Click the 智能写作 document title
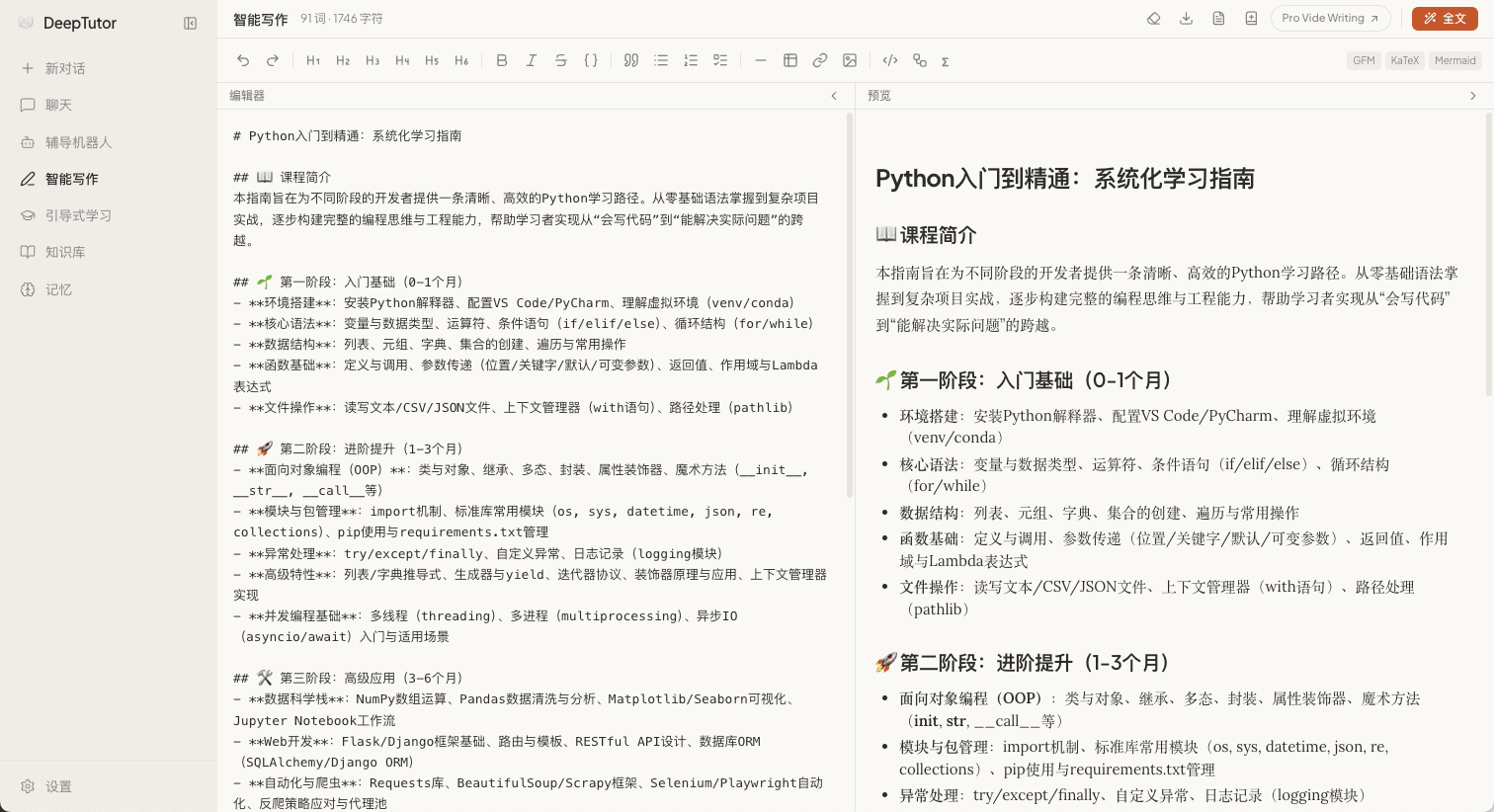 [x=261, y=19]
